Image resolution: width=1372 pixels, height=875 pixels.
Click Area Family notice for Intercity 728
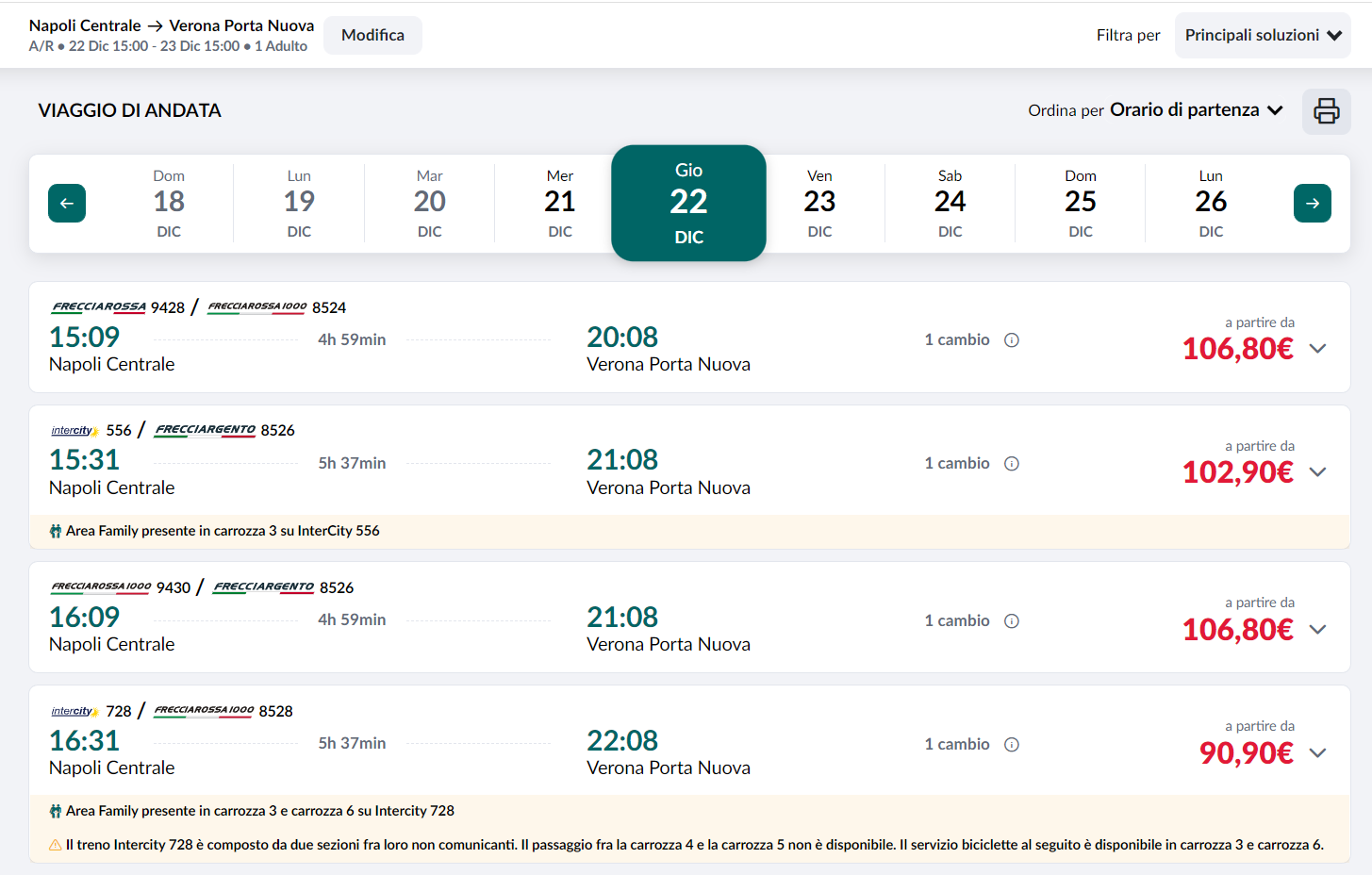[260, 812]
